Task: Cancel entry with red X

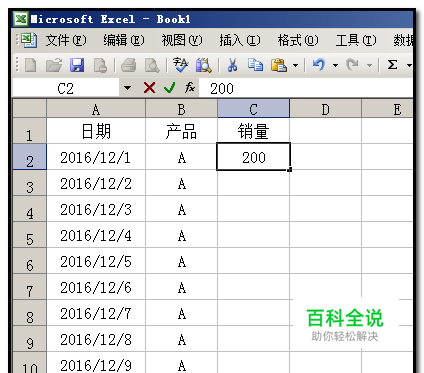Action: coord(149,88)
